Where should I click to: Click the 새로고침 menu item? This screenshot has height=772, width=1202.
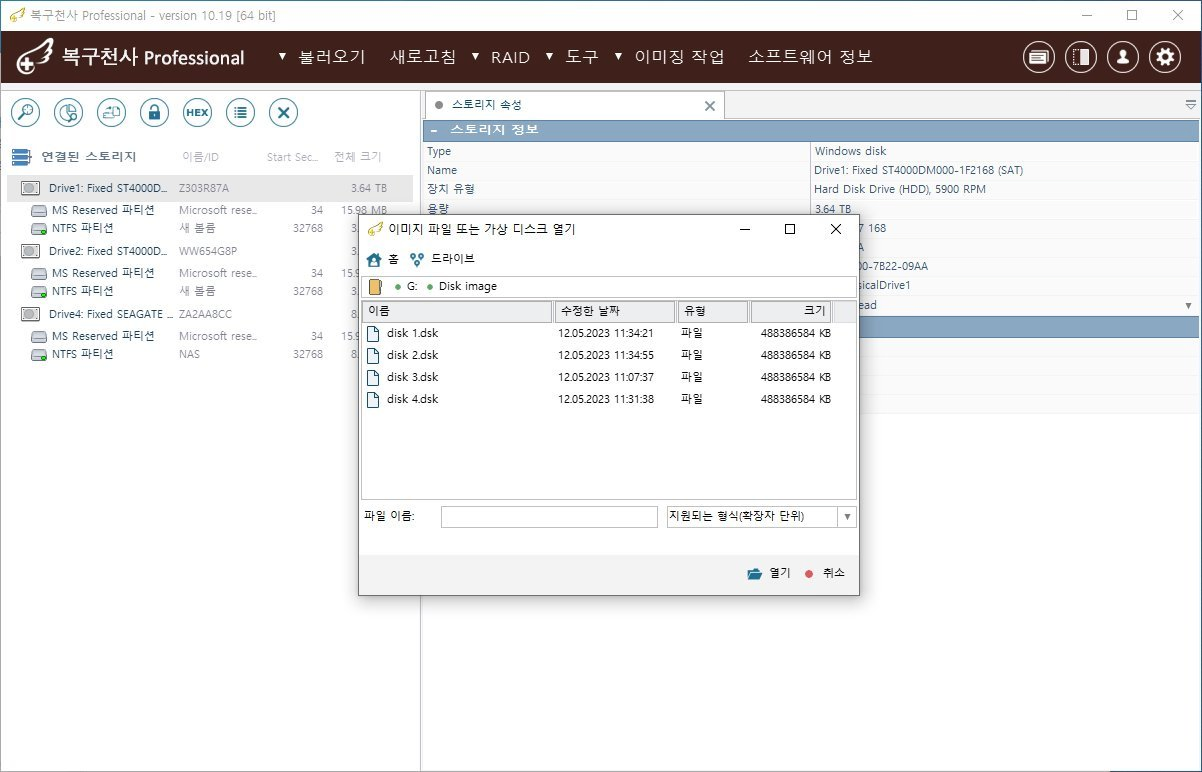click(423, 57)
